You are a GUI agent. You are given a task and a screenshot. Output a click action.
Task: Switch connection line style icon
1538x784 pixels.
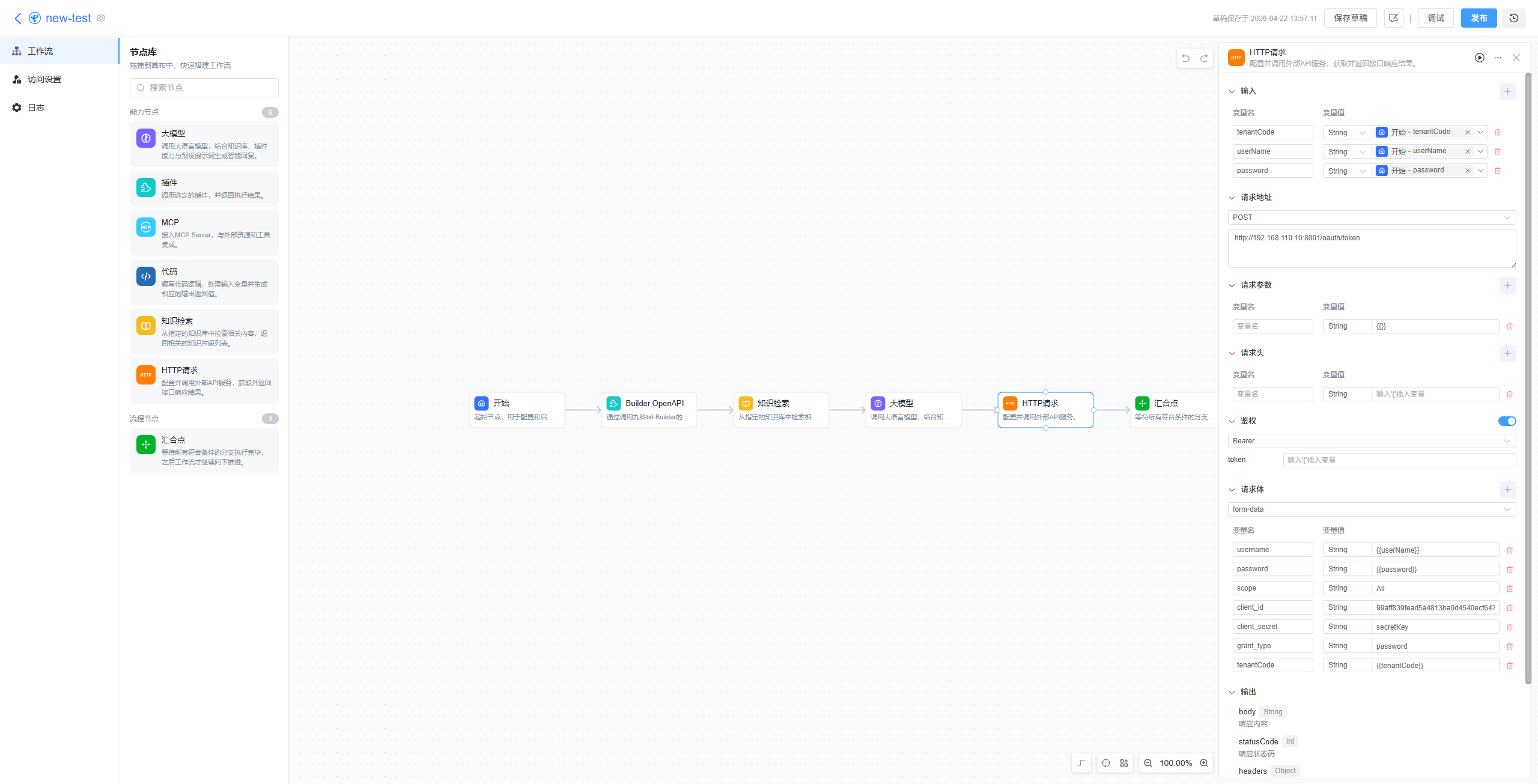coord(1081,763)
